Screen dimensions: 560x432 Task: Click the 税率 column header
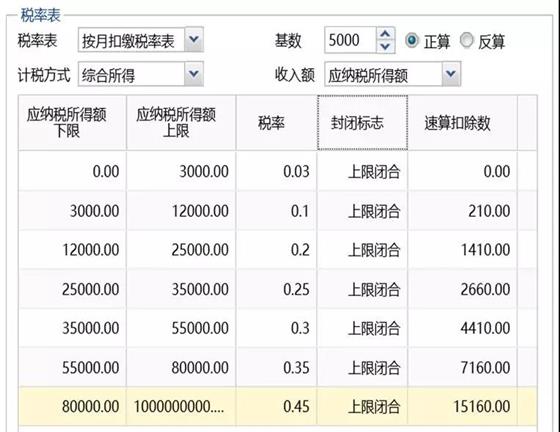click(276, 122)
